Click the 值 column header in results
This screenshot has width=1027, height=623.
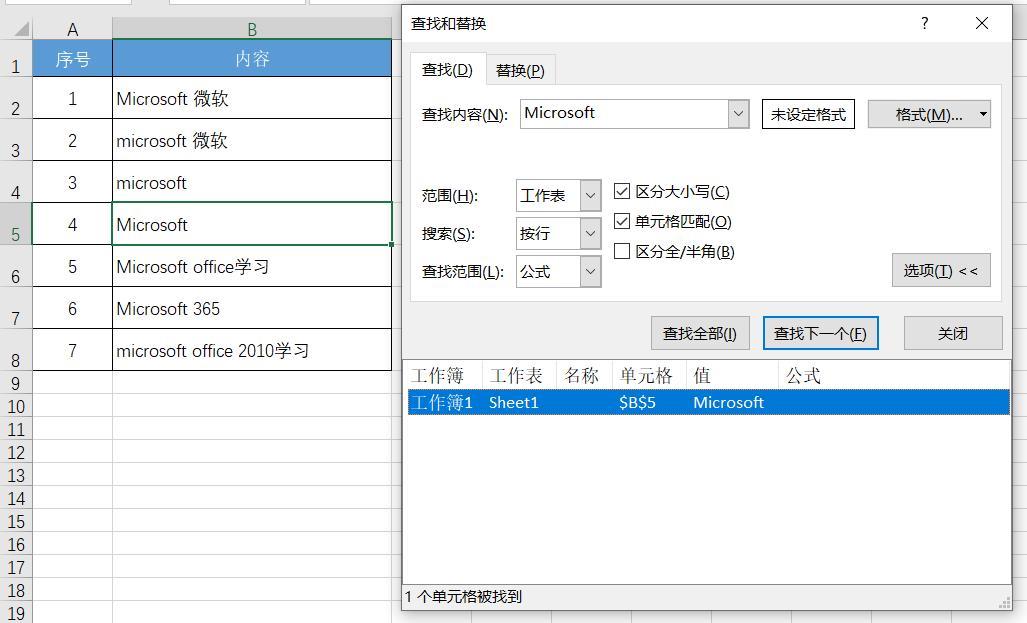(x=732, y=375)
